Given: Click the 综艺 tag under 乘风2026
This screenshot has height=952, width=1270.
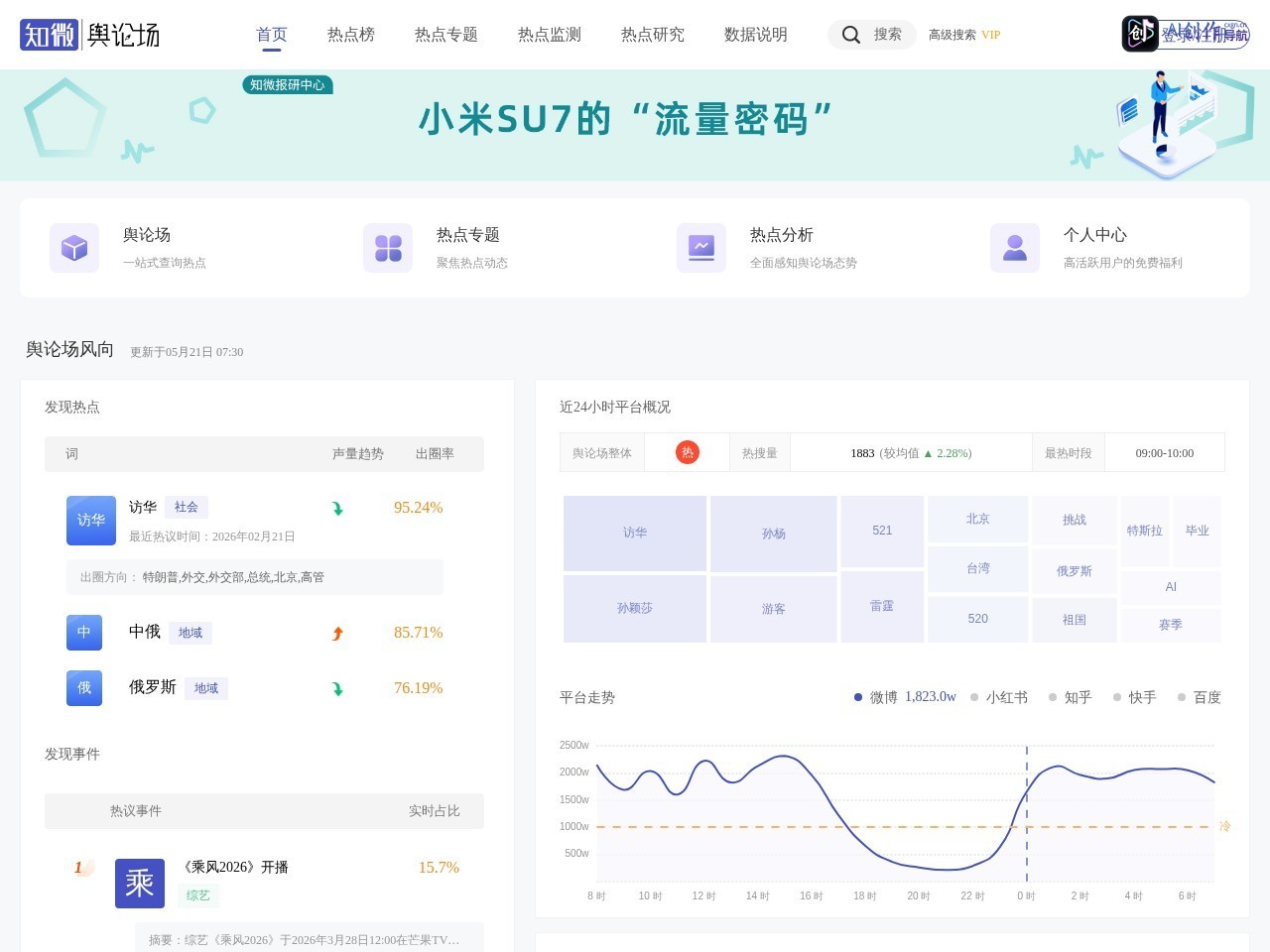Looking at the screenshot, I should click(x=198, y=895).
